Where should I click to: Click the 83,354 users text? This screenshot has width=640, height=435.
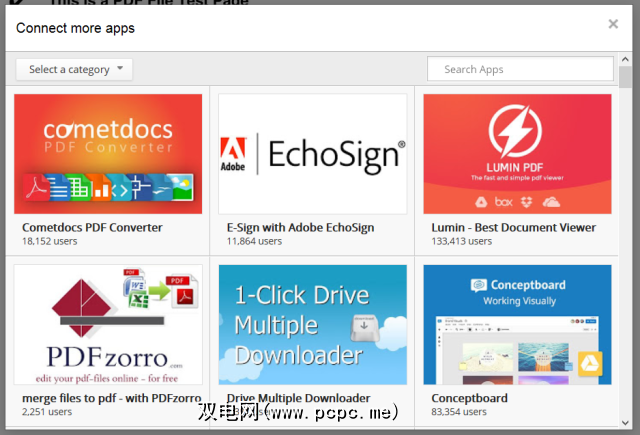click(459, 412)
